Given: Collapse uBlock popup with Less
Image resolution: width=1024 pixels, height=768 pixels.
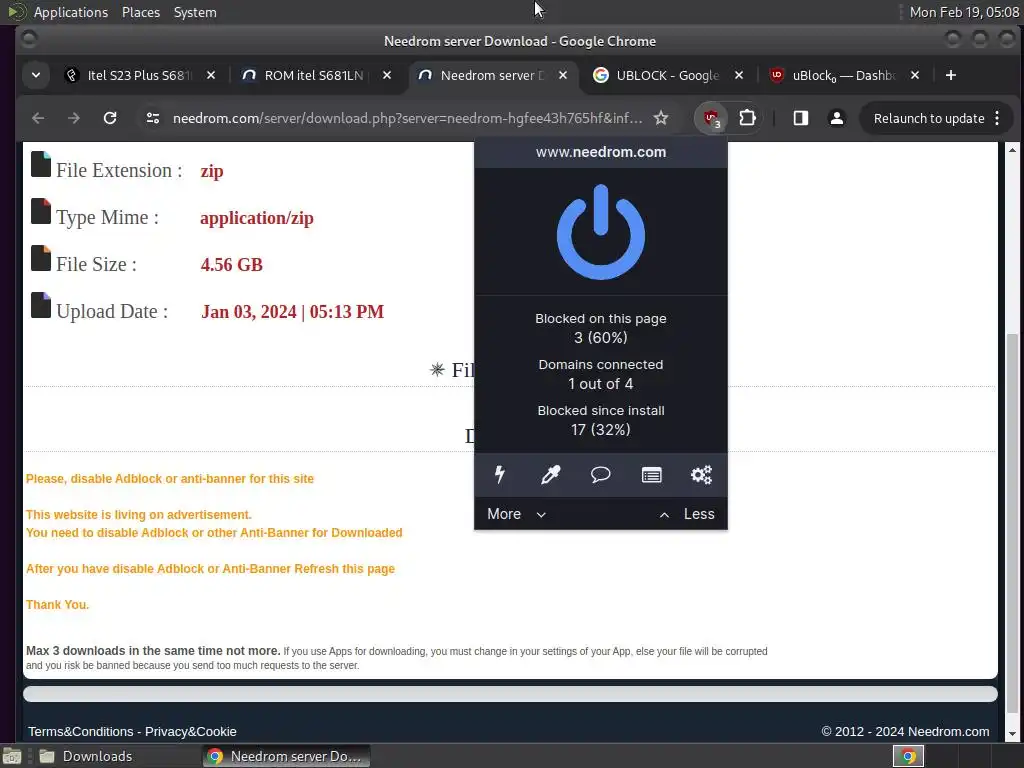Looking at the screenshot, I should click(686, 514).
